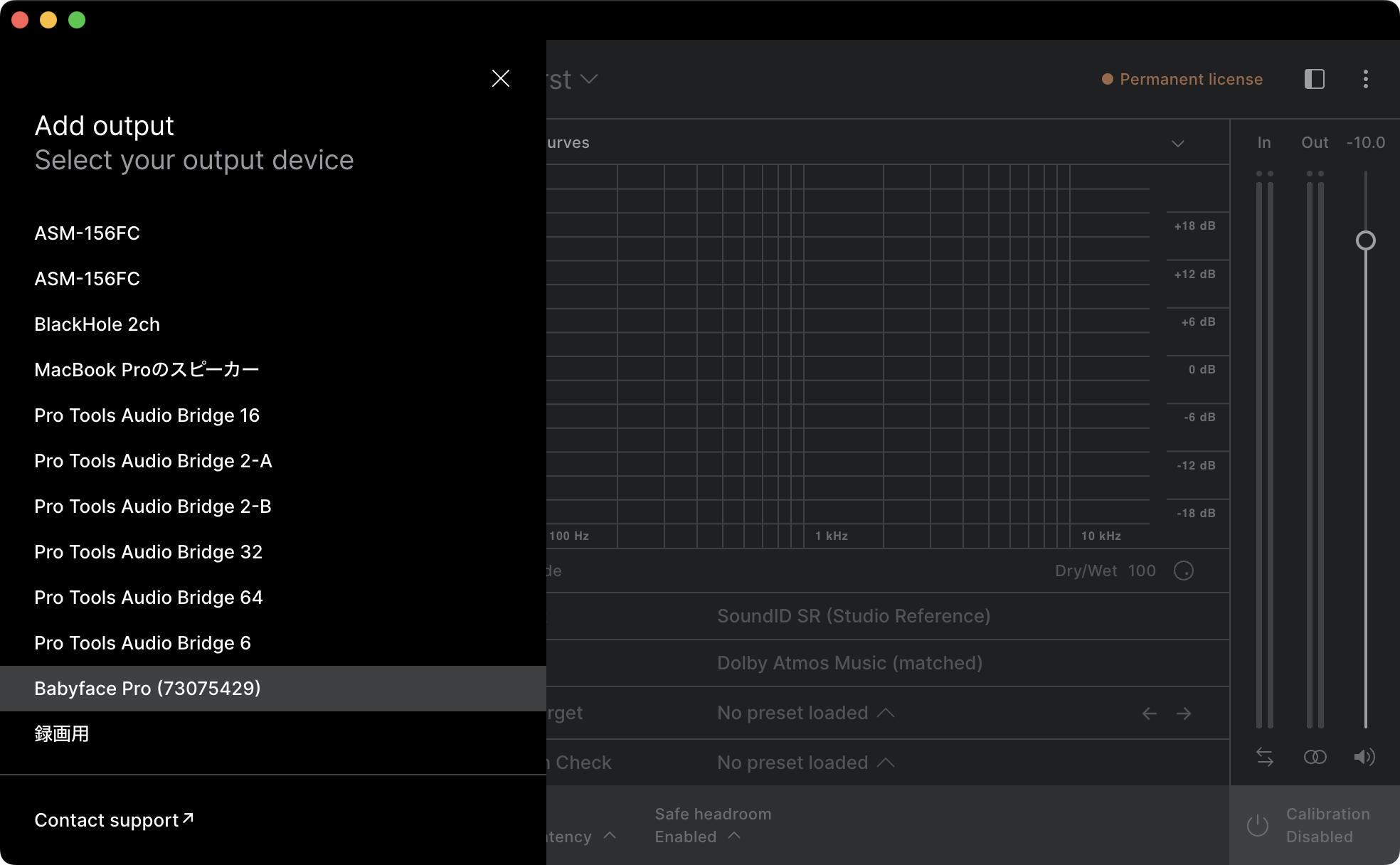Toggle the Calibration power button
This screenshot has height=865, width=1400.
coord(1258,825)
